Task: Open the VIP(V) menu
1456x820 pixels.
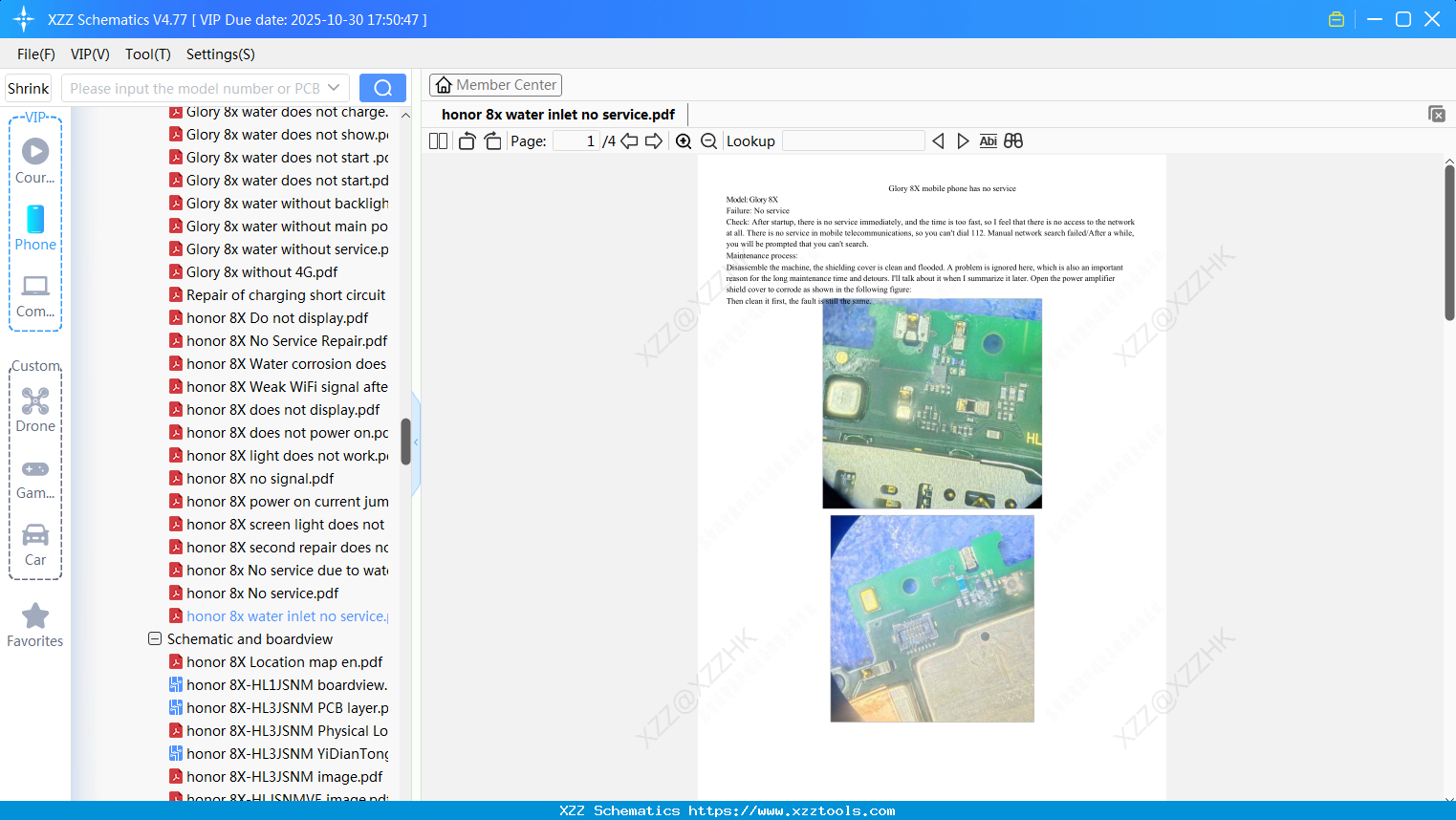Action: [90, 54]
